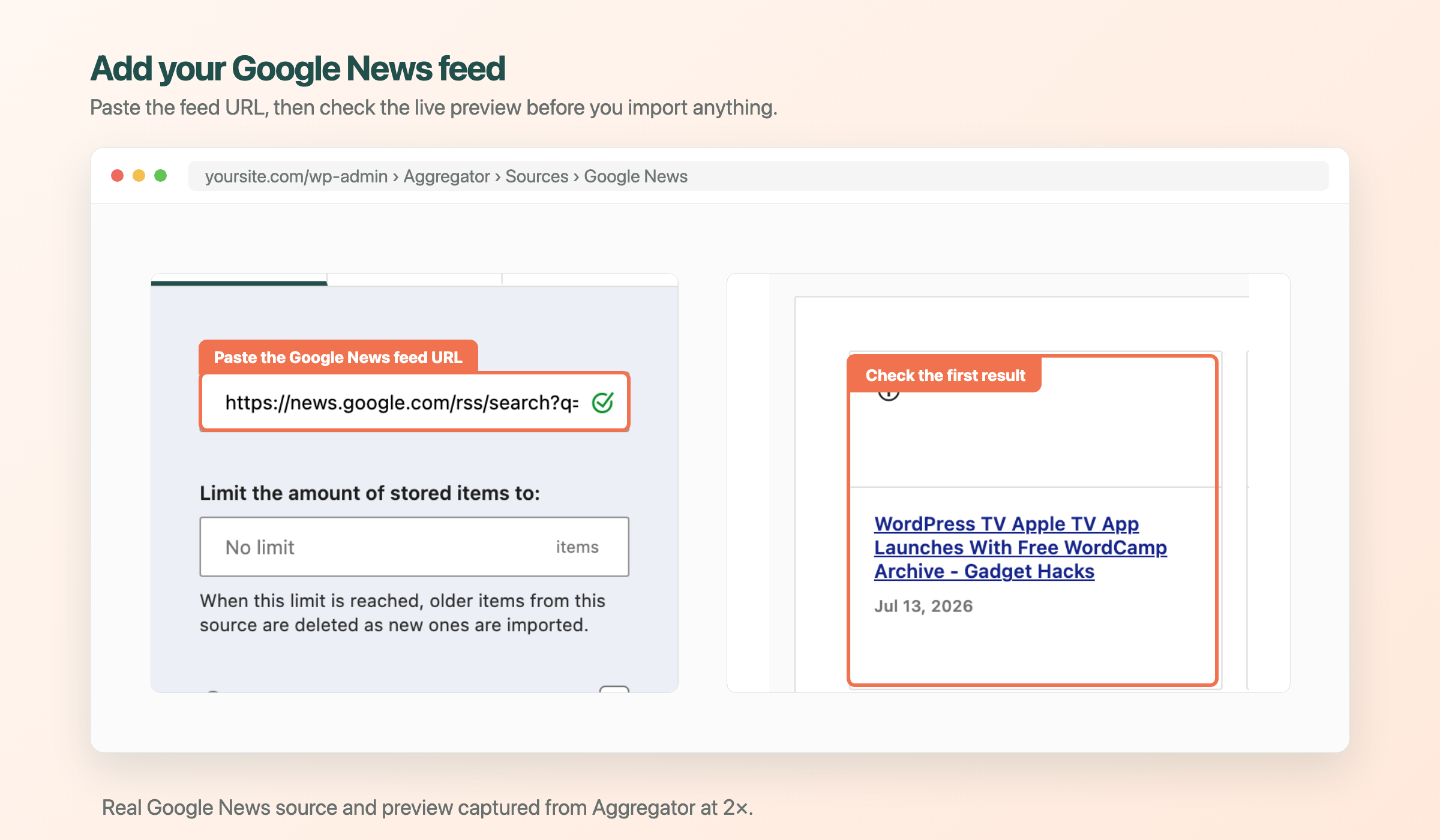1440x840 pixels.
Task: Click 'When this limit is reached' help text
Action: (402, 613)
